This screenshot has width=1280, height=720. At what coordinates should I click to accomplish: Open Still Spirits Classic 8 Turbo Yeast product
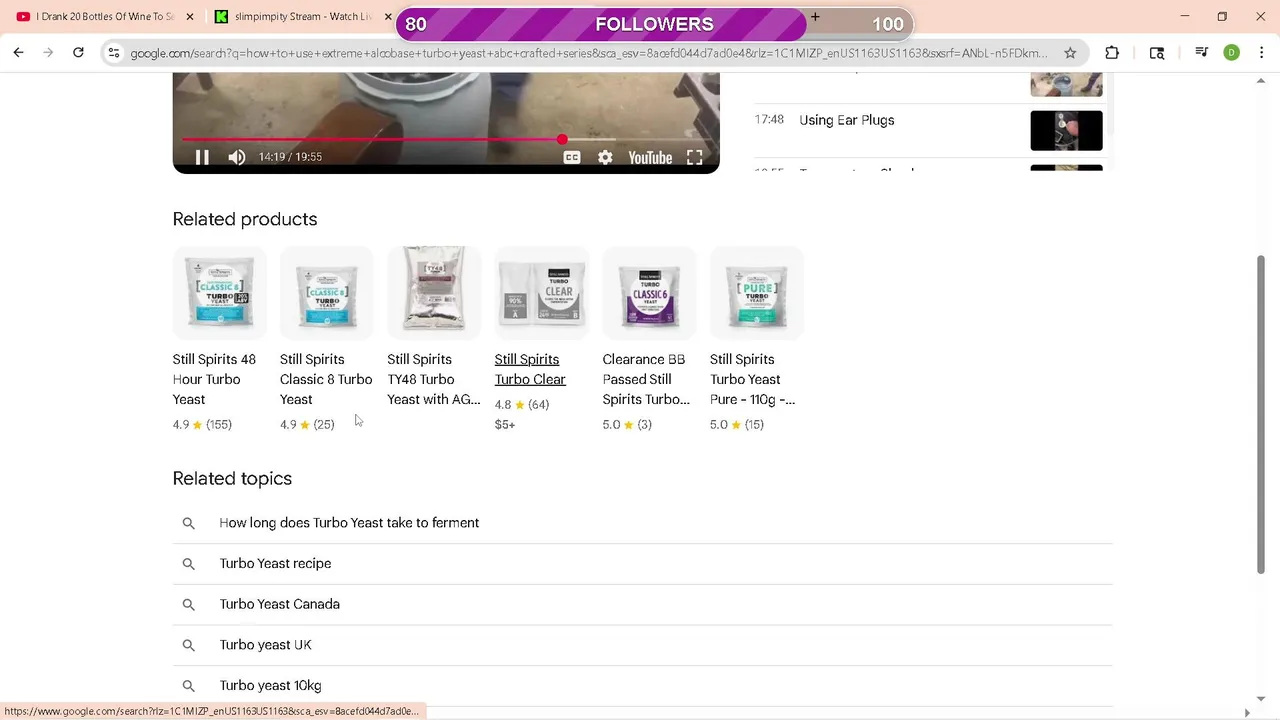326,379
